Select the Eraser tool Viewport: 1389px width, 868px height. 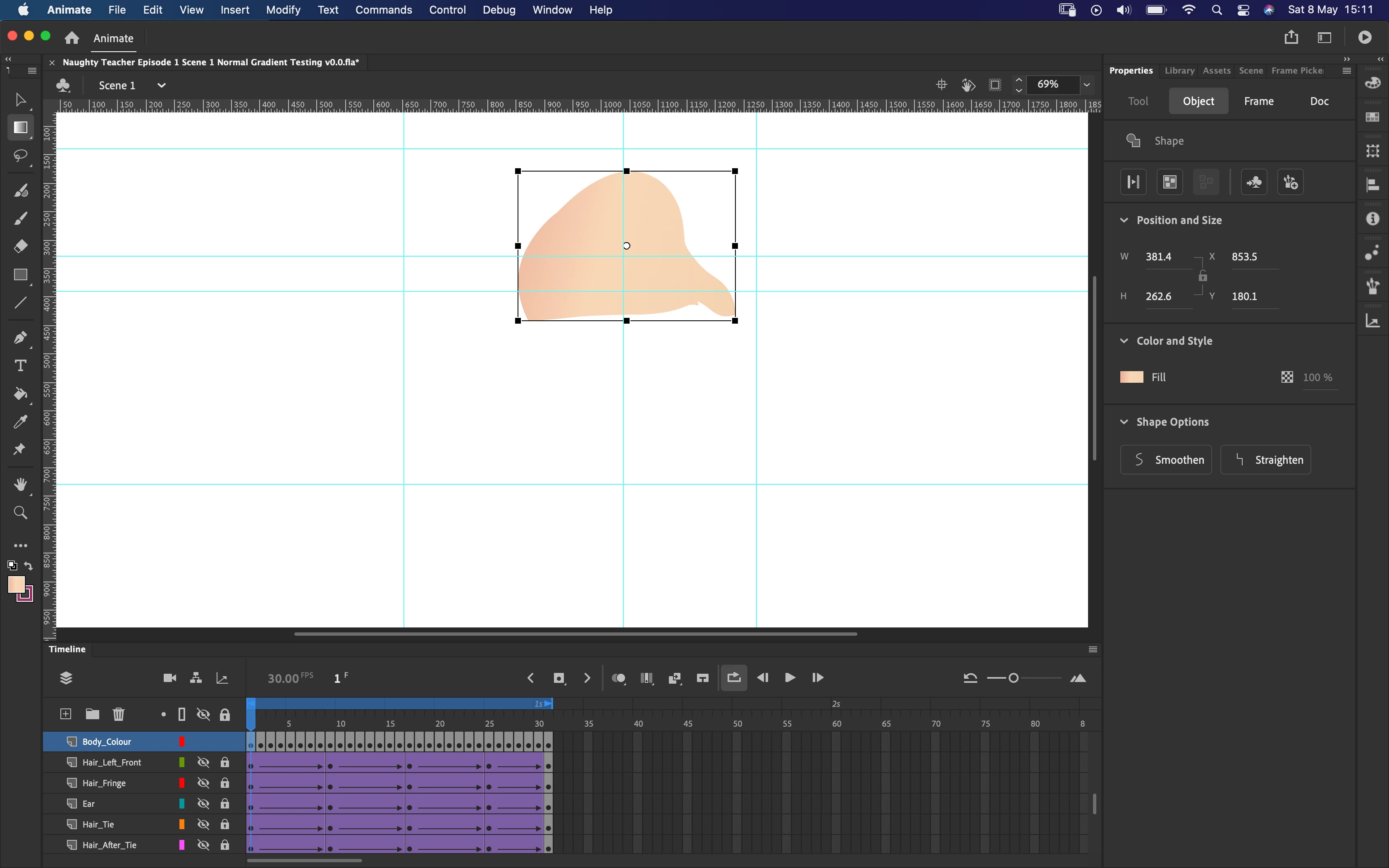21,246
